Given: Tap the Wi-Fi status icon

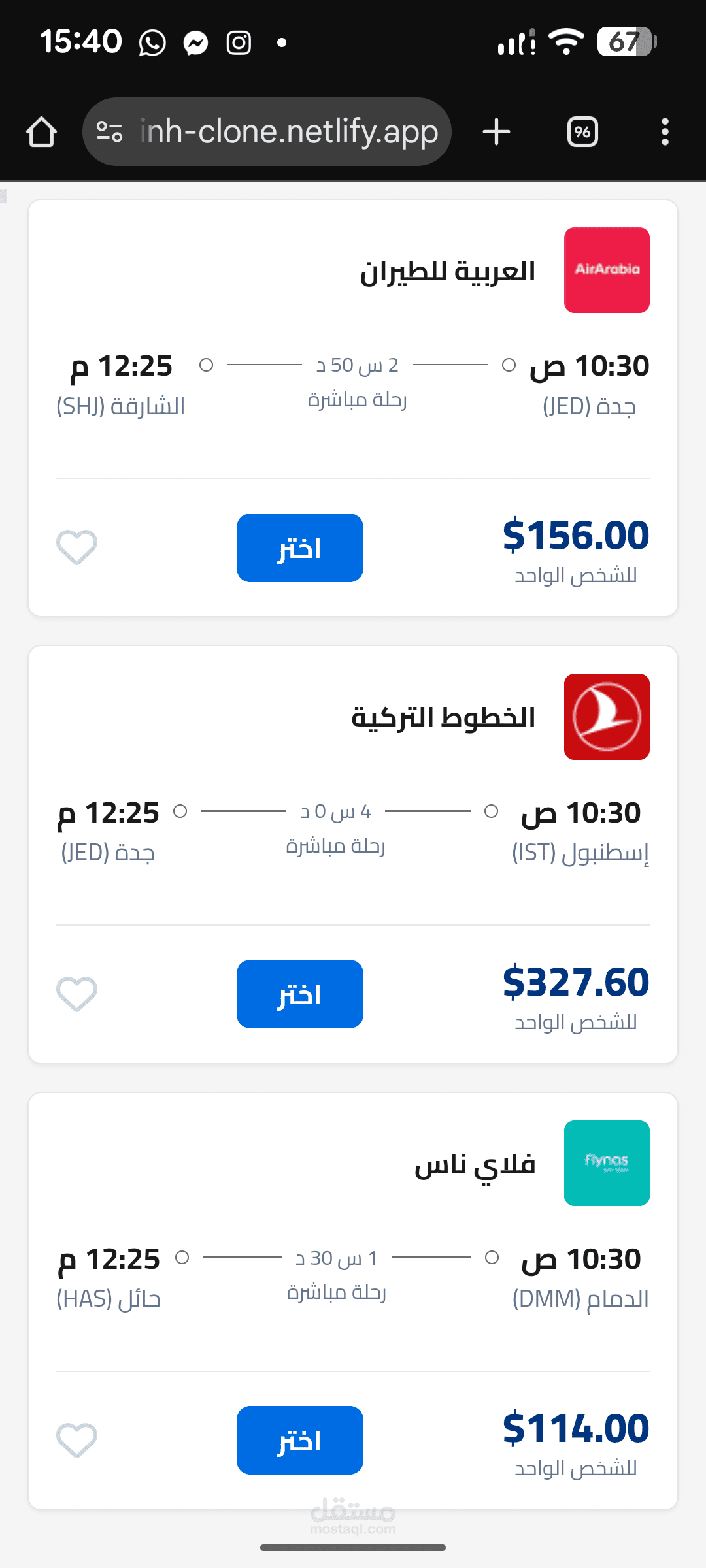Looking at the screenshot, I should pyautogui.click(x=566, y=42).
